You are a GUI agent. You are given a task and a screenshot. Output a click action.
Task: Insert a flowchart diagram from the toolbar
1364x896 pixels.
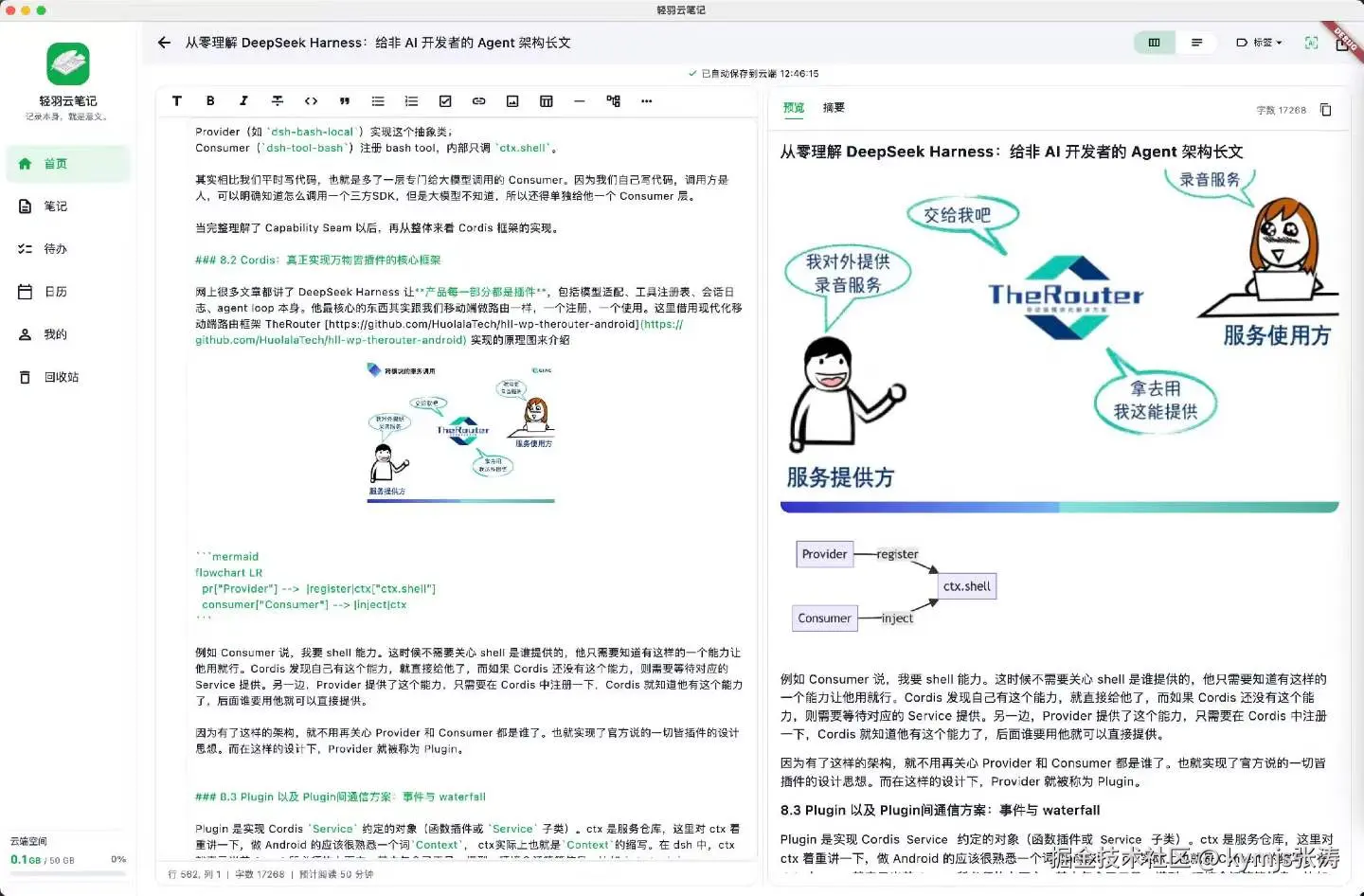pos(613,101)
